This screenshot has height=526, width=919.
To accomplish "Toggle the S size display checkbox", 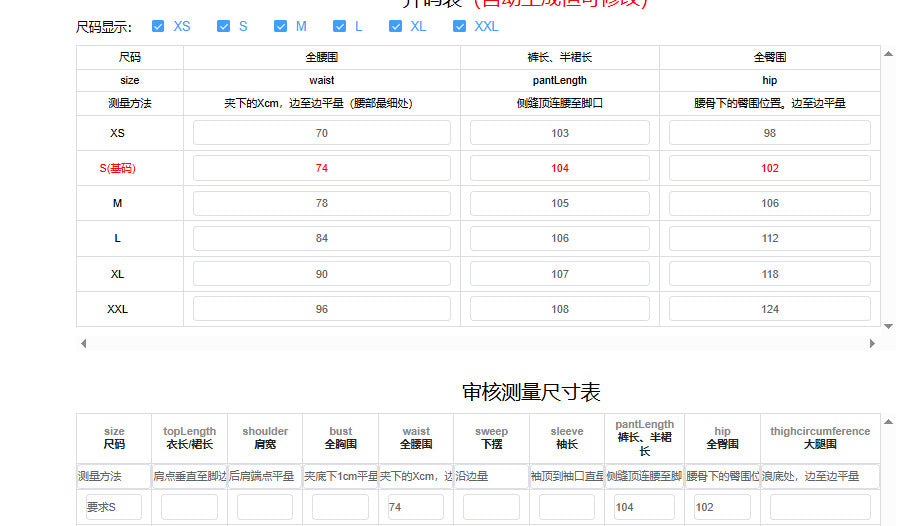I will 224,26.
